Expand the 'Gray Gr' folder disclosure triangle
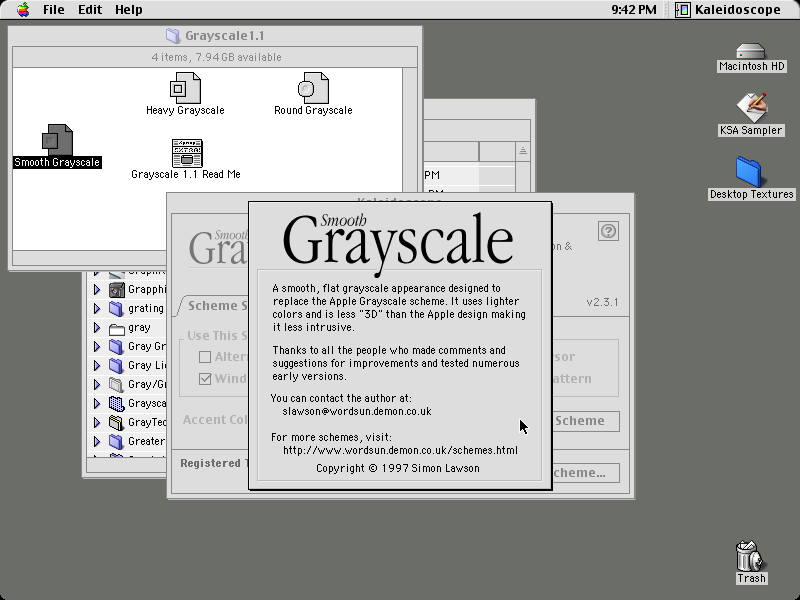This screenshot has height=600, width=800. coord(97,347)
